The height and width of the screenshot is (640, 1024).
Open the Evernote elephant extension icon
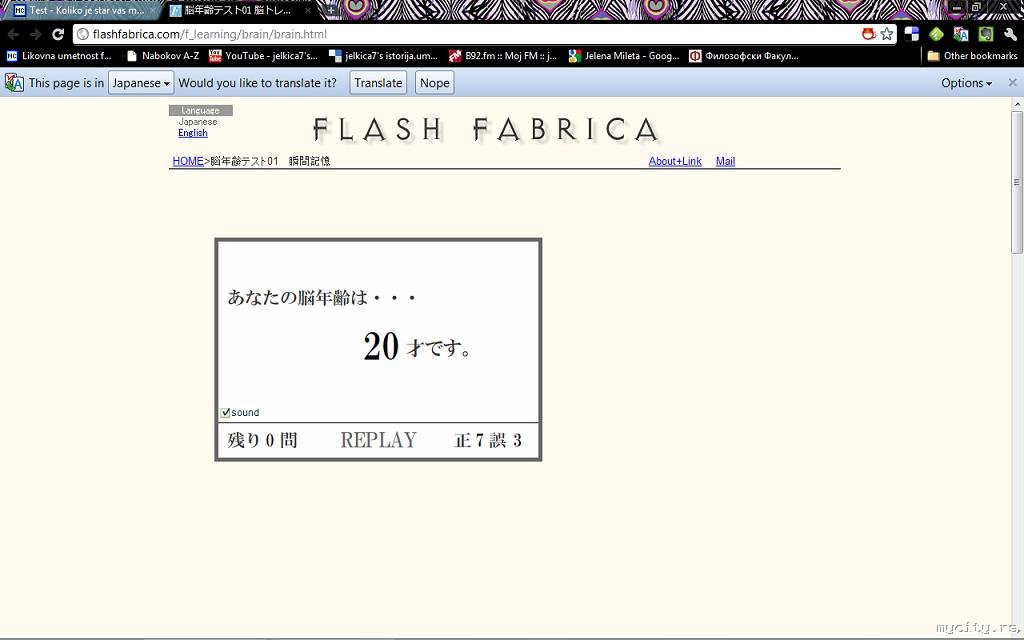pyautogui.click(x=985, y=34)
